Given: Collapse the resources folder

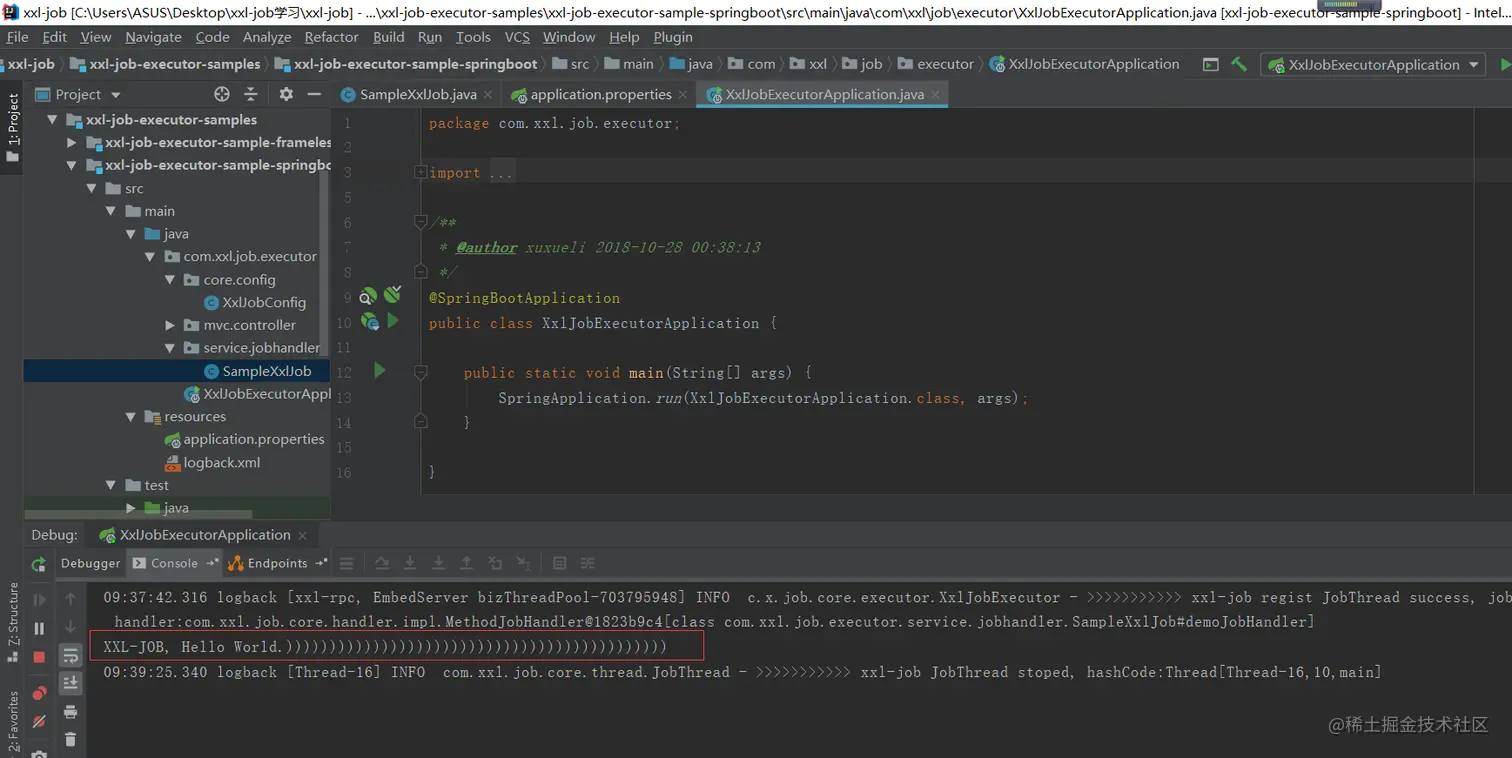Looking at the screenshot, I should [130, 417].
